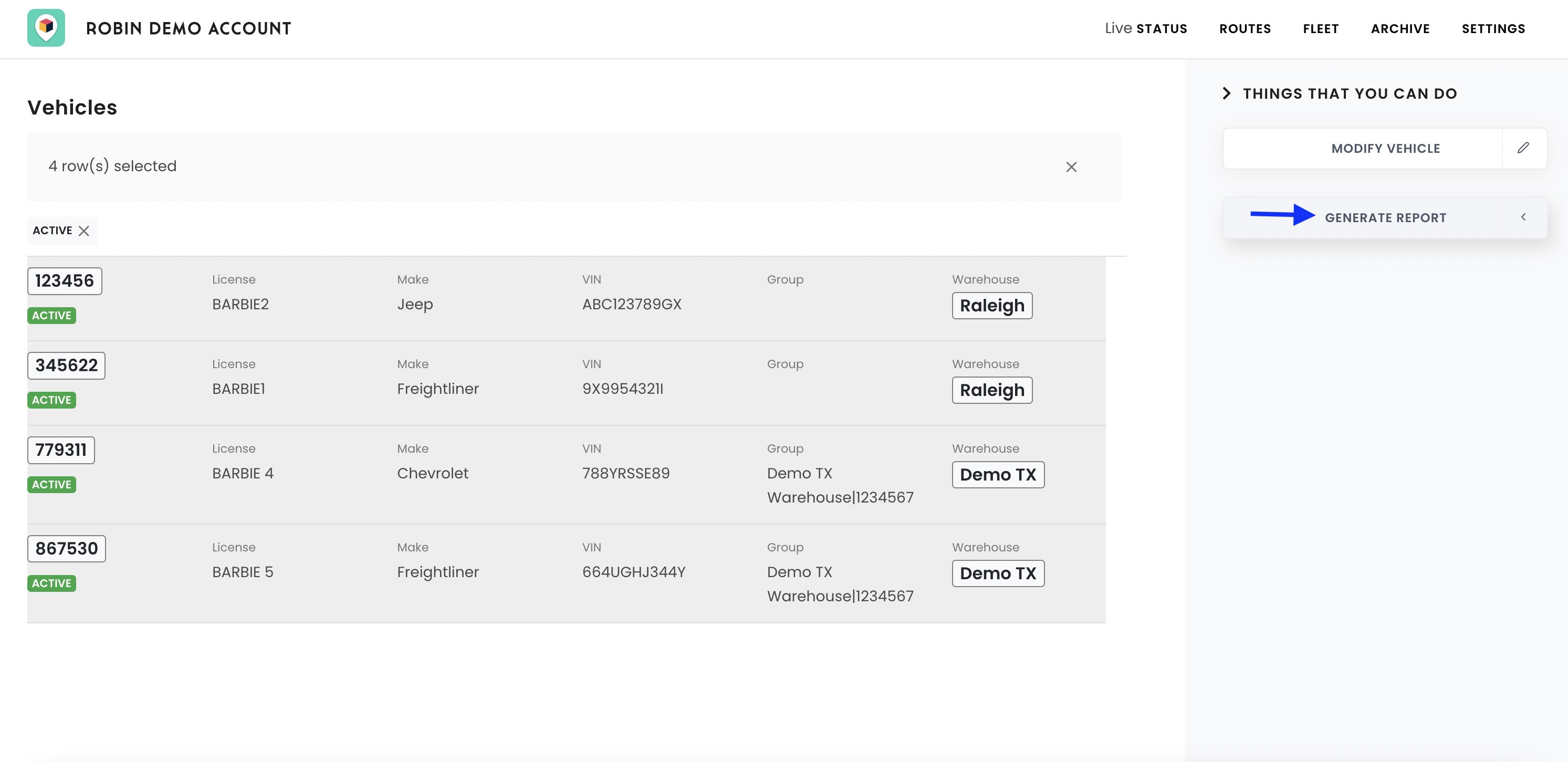Open the Live Status page
This screenshot has height=762, width=1568.
click(1146, 28)
